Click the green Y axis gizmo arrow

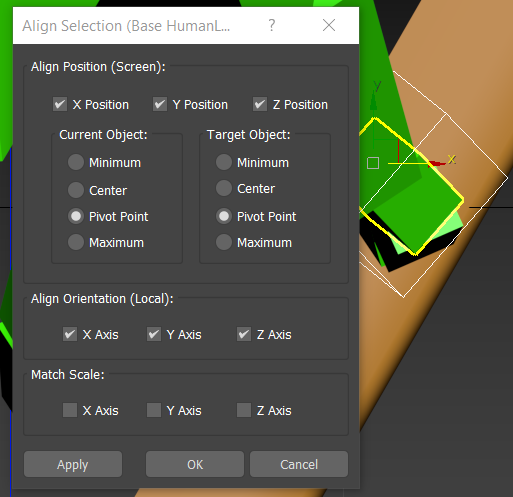coord(374,101)
